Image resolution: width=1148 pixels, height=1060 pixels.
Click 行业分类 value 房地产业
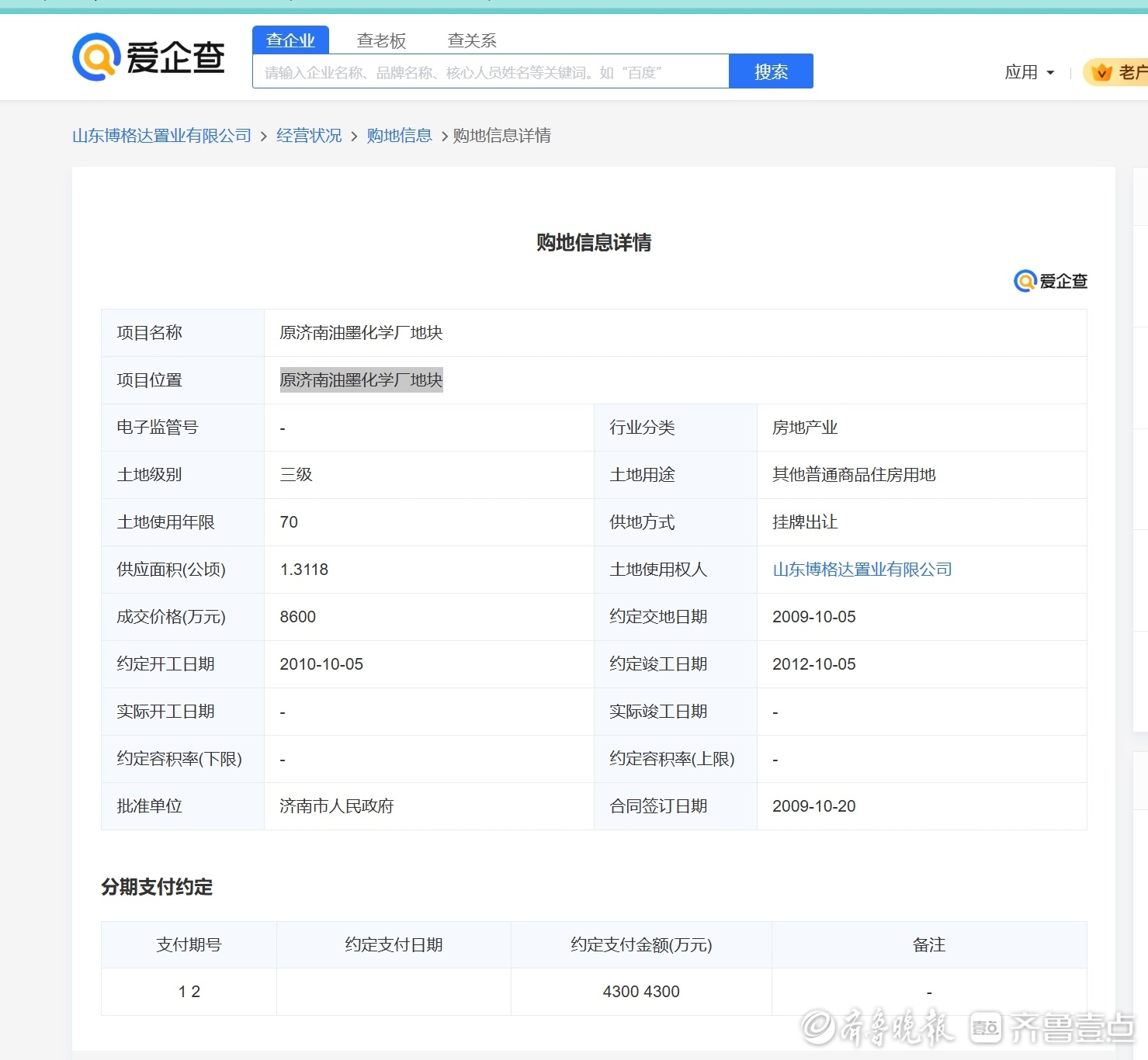805,428
